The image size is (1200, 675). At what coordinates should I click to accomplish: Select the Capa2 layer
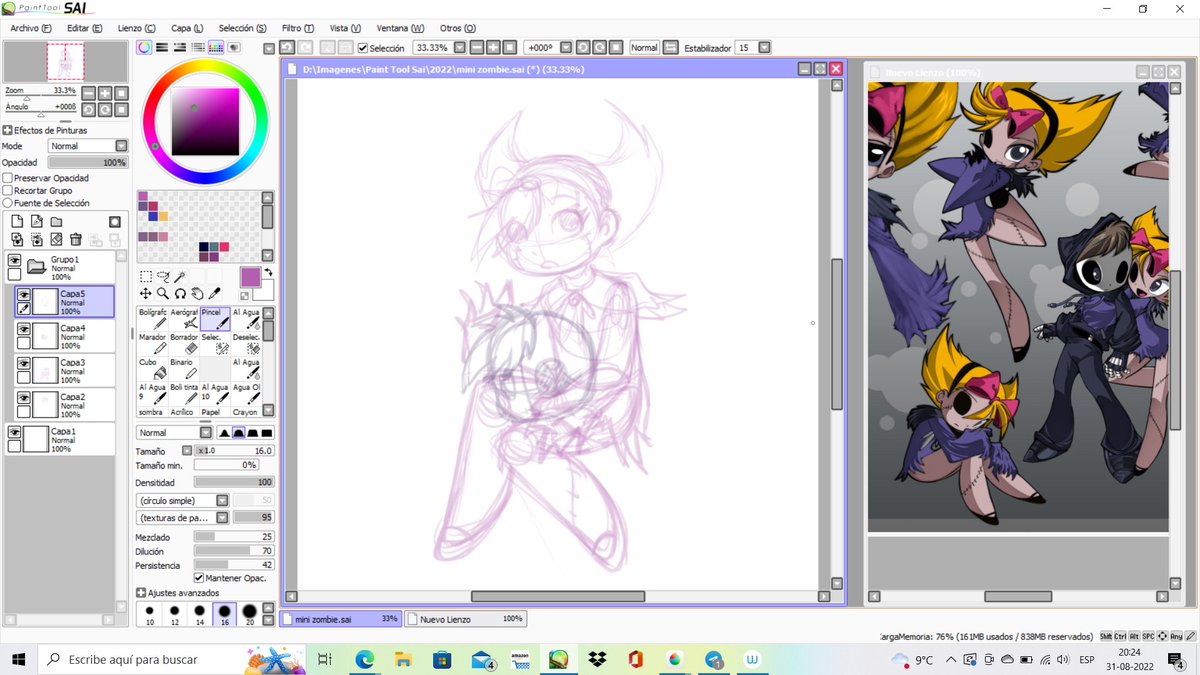click(64, 404)
